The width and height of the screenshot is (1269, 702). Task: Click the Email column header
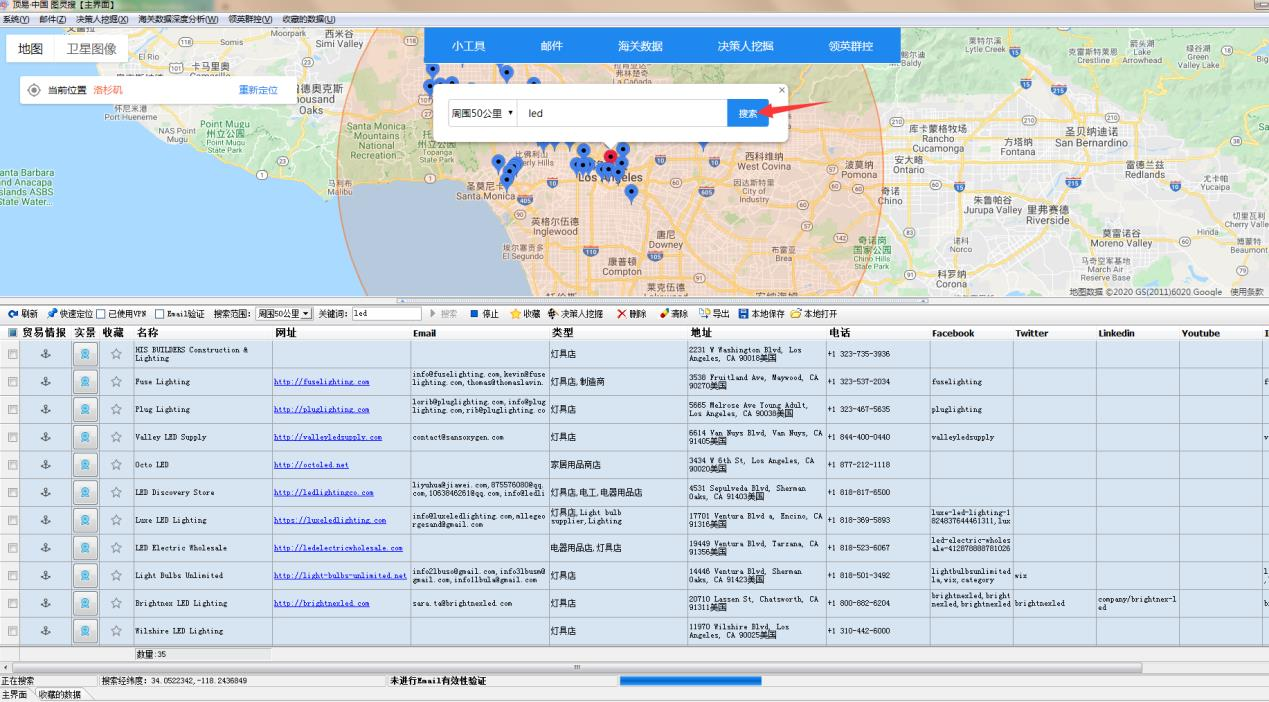[424, 333]
